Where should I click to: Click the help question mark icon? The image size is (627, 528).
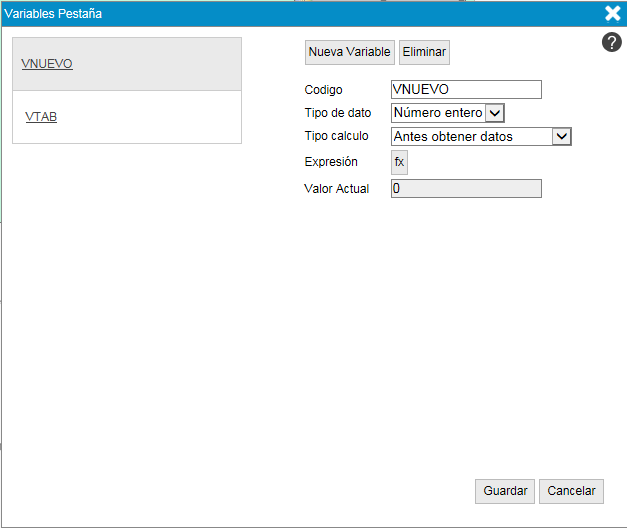point(612,42)
